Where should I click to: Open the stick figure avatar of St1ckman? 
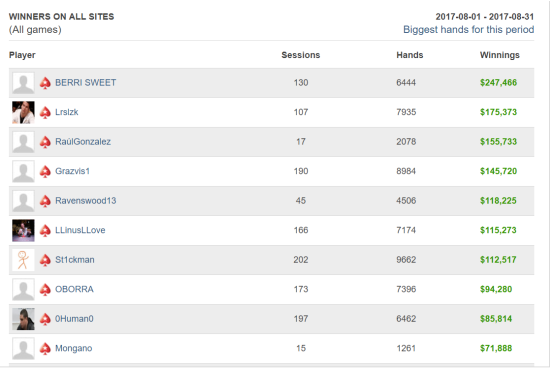24,260
